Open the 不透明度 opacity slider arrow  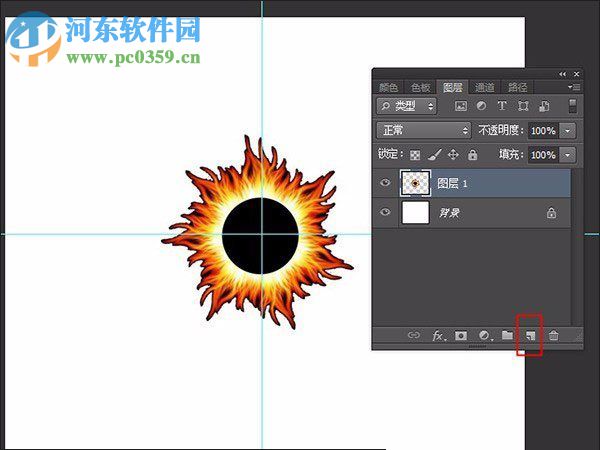(567, 130)
